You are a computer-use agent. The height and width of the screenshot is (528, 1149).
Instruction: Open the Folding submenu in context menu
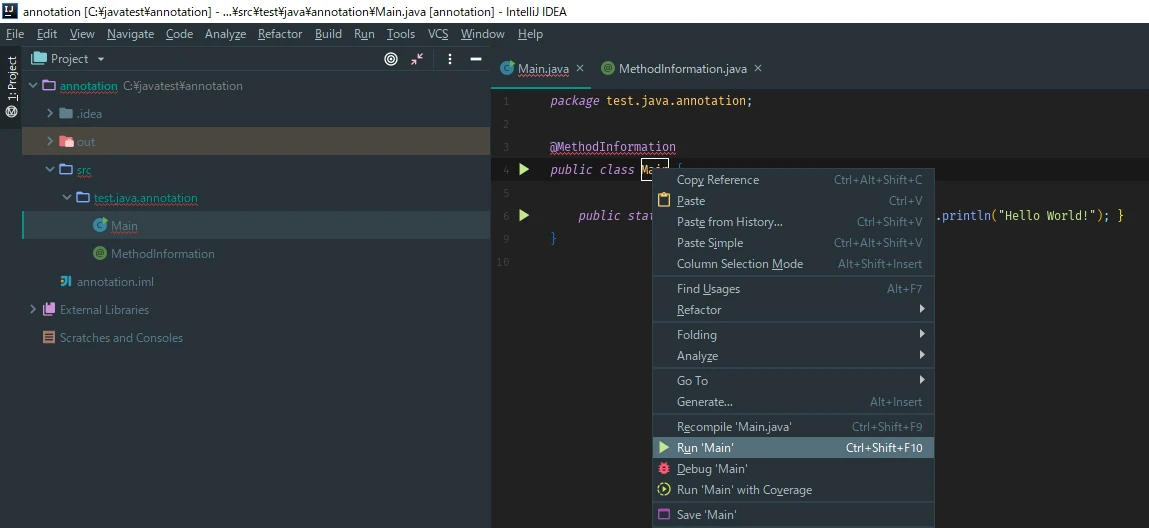coord(794,335)
